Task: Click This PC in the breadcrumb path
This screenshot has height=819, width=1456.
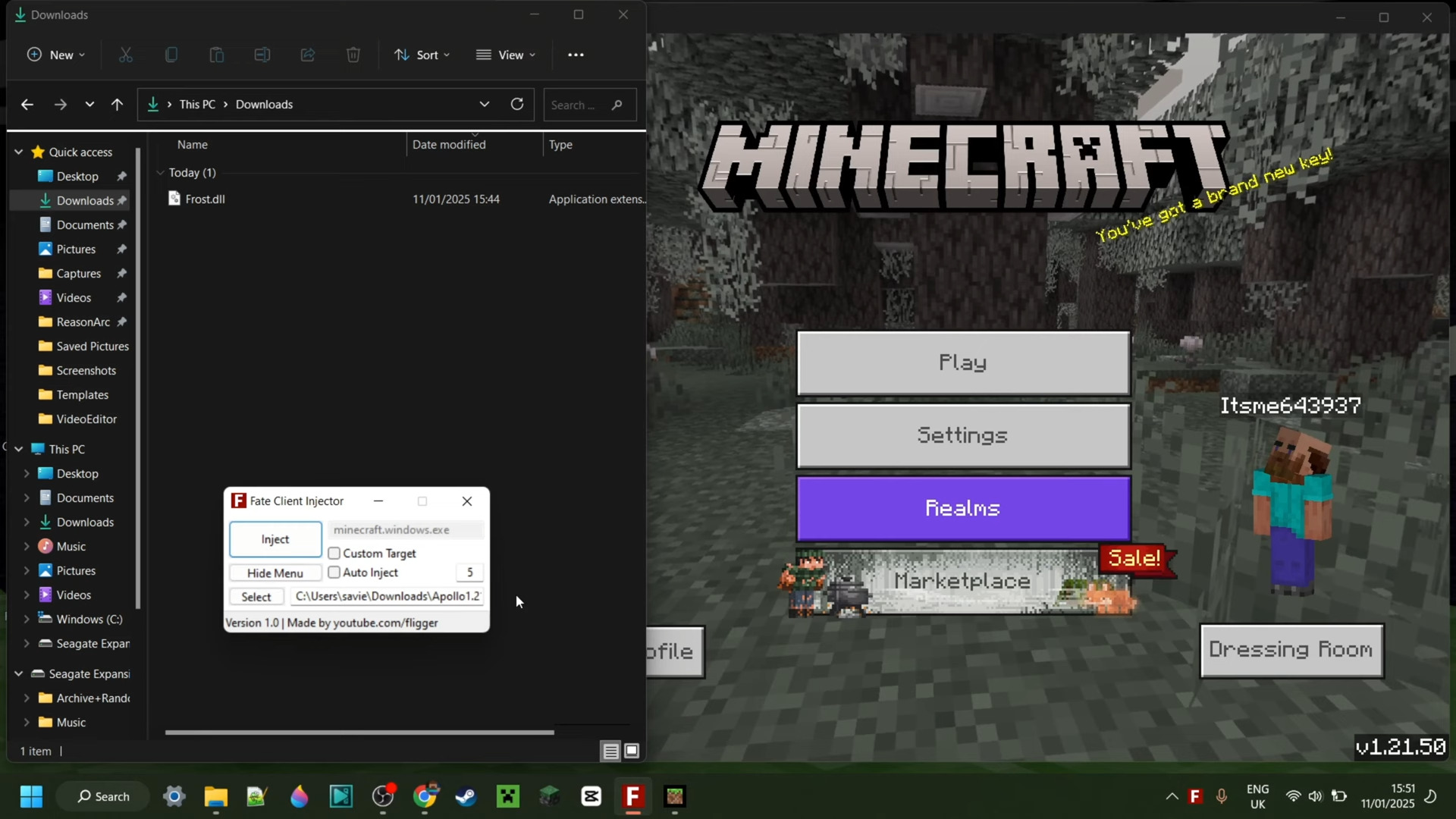Action: 197,105
